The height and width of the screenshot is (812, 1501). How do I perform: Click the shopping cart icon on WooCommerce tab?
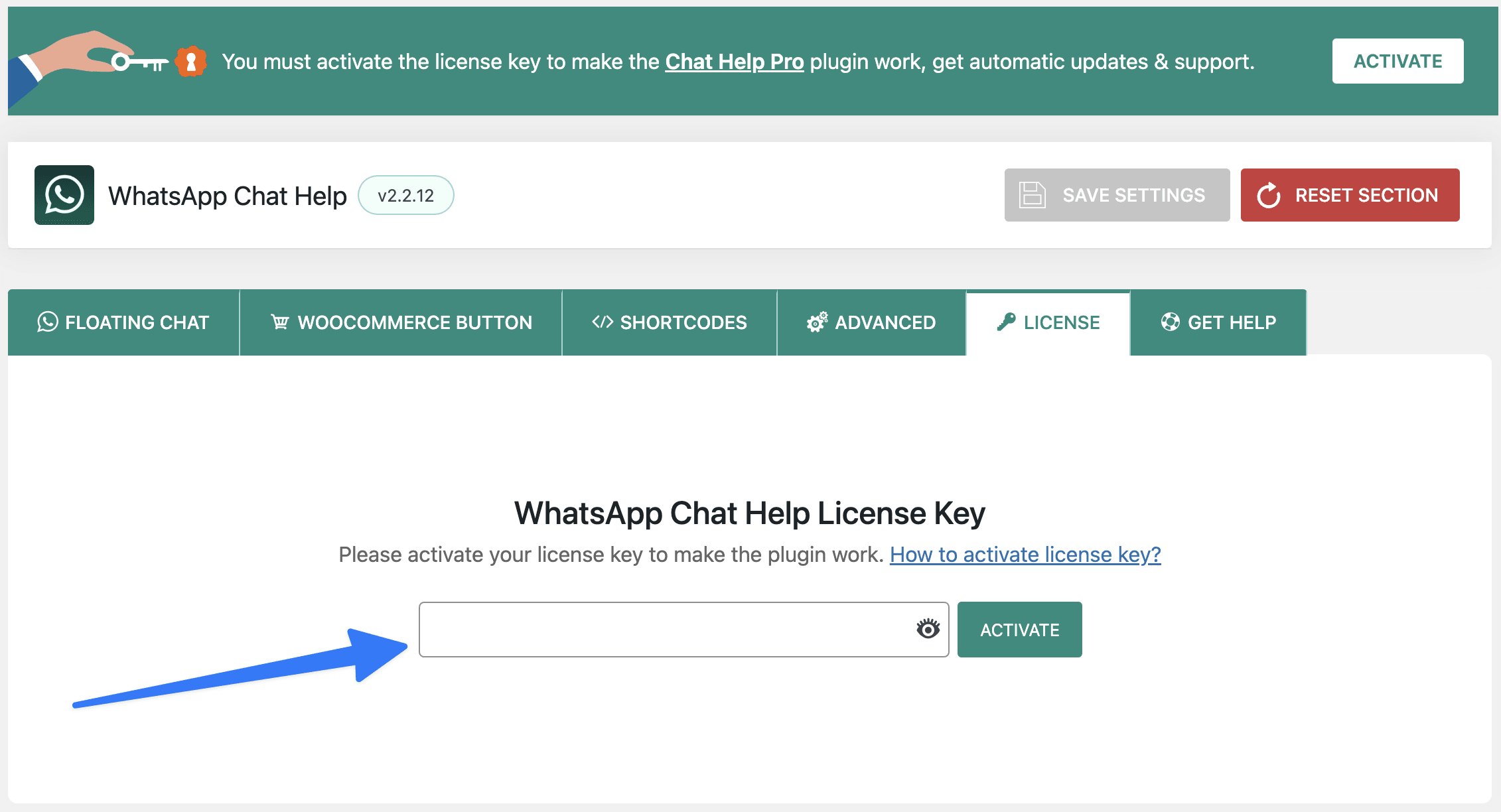pos(280,322)
